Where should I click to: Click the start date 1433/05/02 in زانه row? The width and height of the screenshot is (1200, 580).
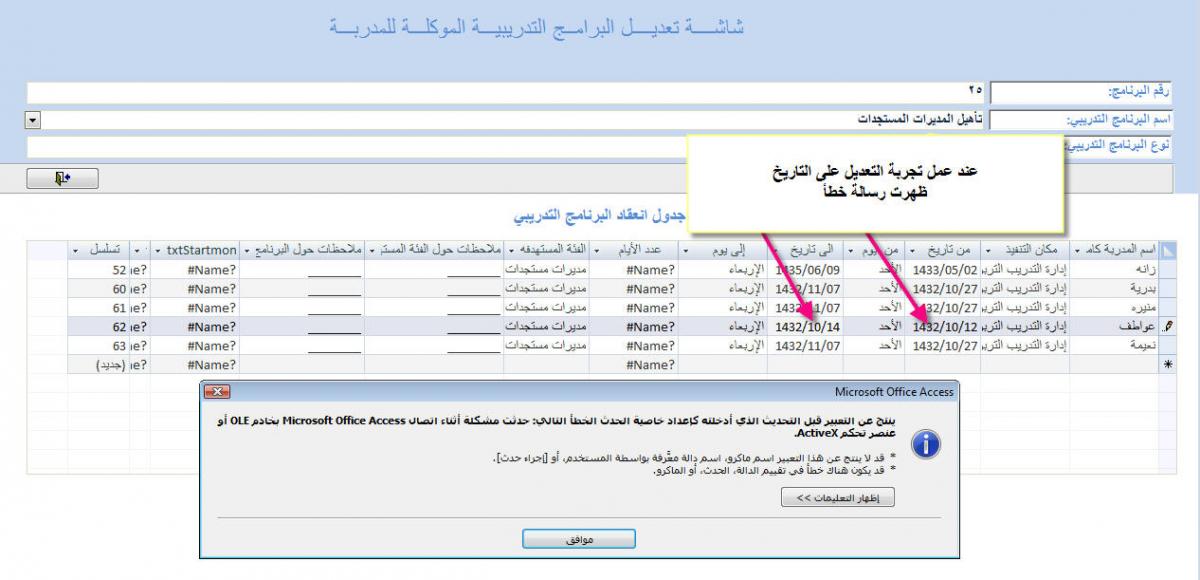point(945,269)
